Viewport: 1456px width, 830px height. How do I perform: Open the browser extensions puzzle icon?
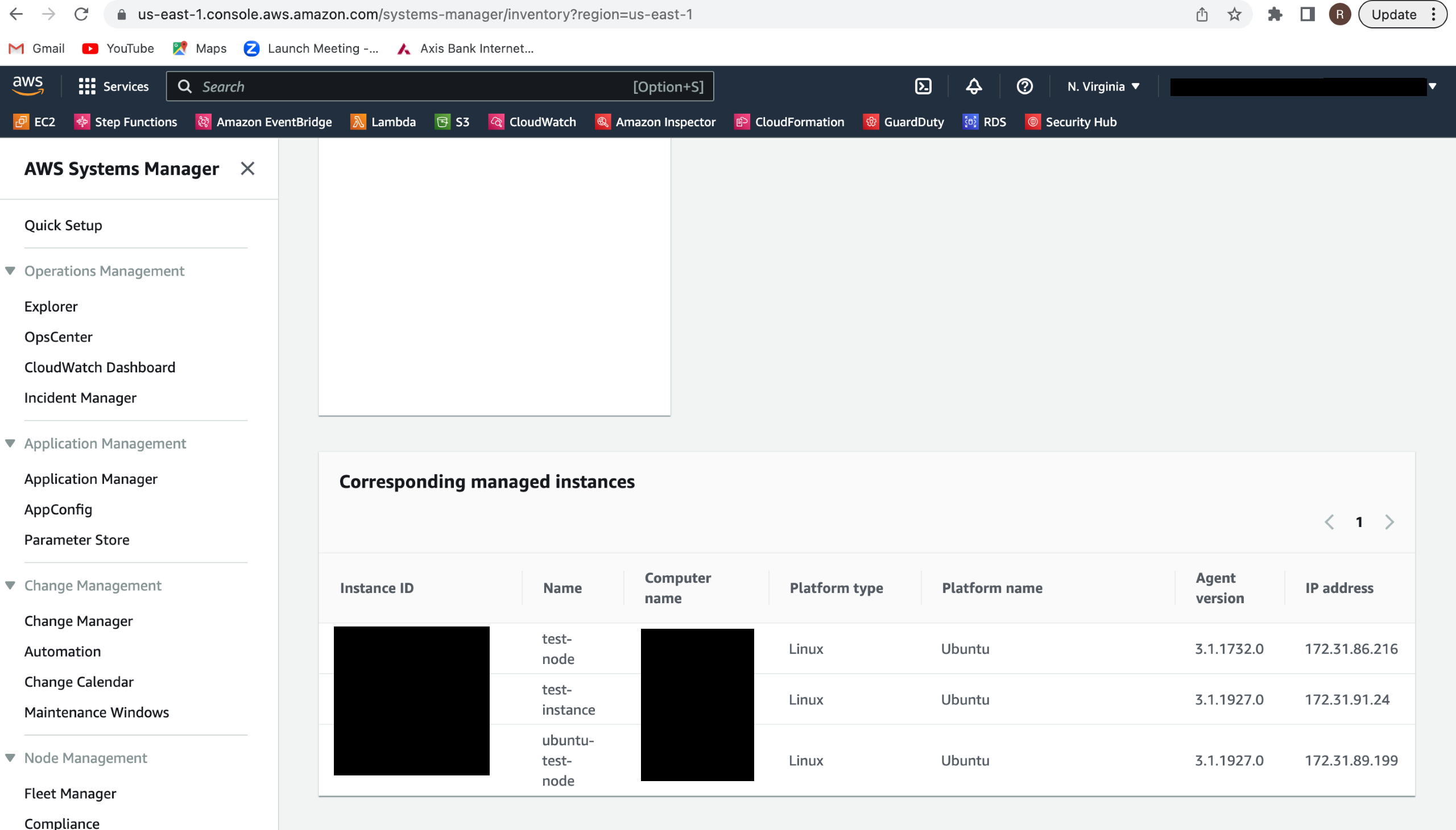(1275, 14)
